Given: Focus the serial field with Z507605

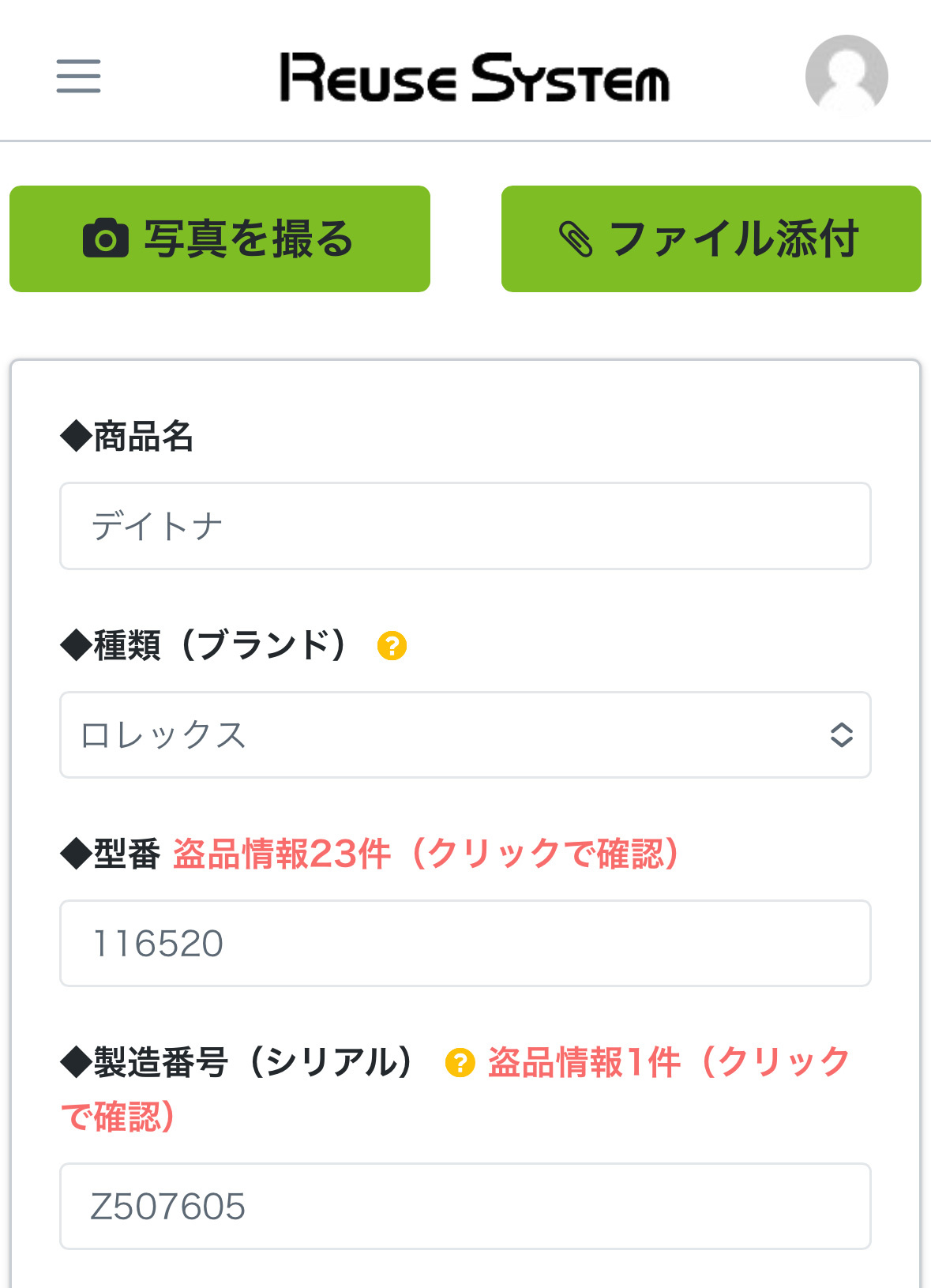Looking at the screenshot, I should [465, 1206].
